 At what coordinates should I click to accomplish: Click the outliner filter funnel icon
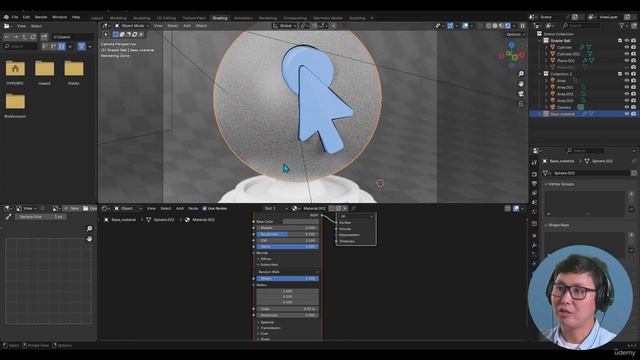pos(622,26)
